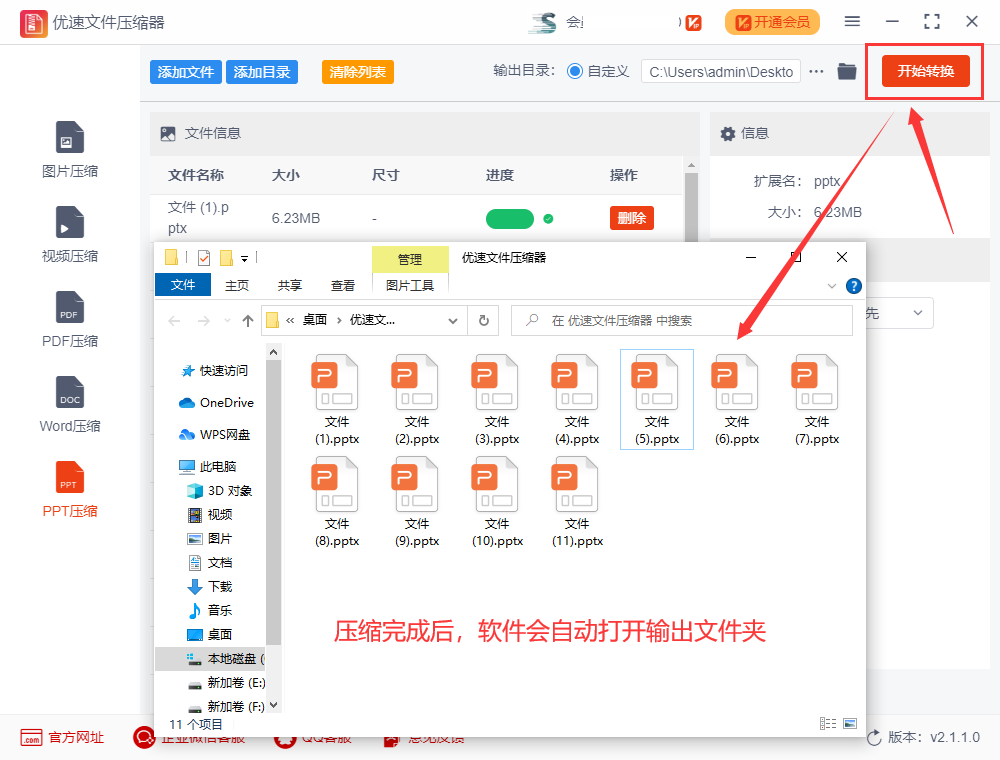Click the 开通会员 membership button
Viewport: 1000px width, 760px height.
772,22
